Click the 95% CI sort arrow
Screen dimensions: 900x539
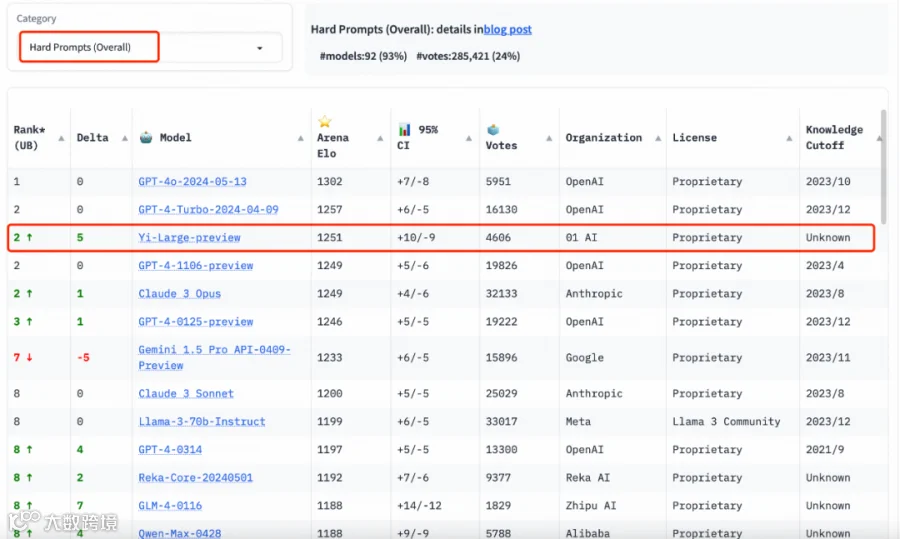tap(468, 138)
